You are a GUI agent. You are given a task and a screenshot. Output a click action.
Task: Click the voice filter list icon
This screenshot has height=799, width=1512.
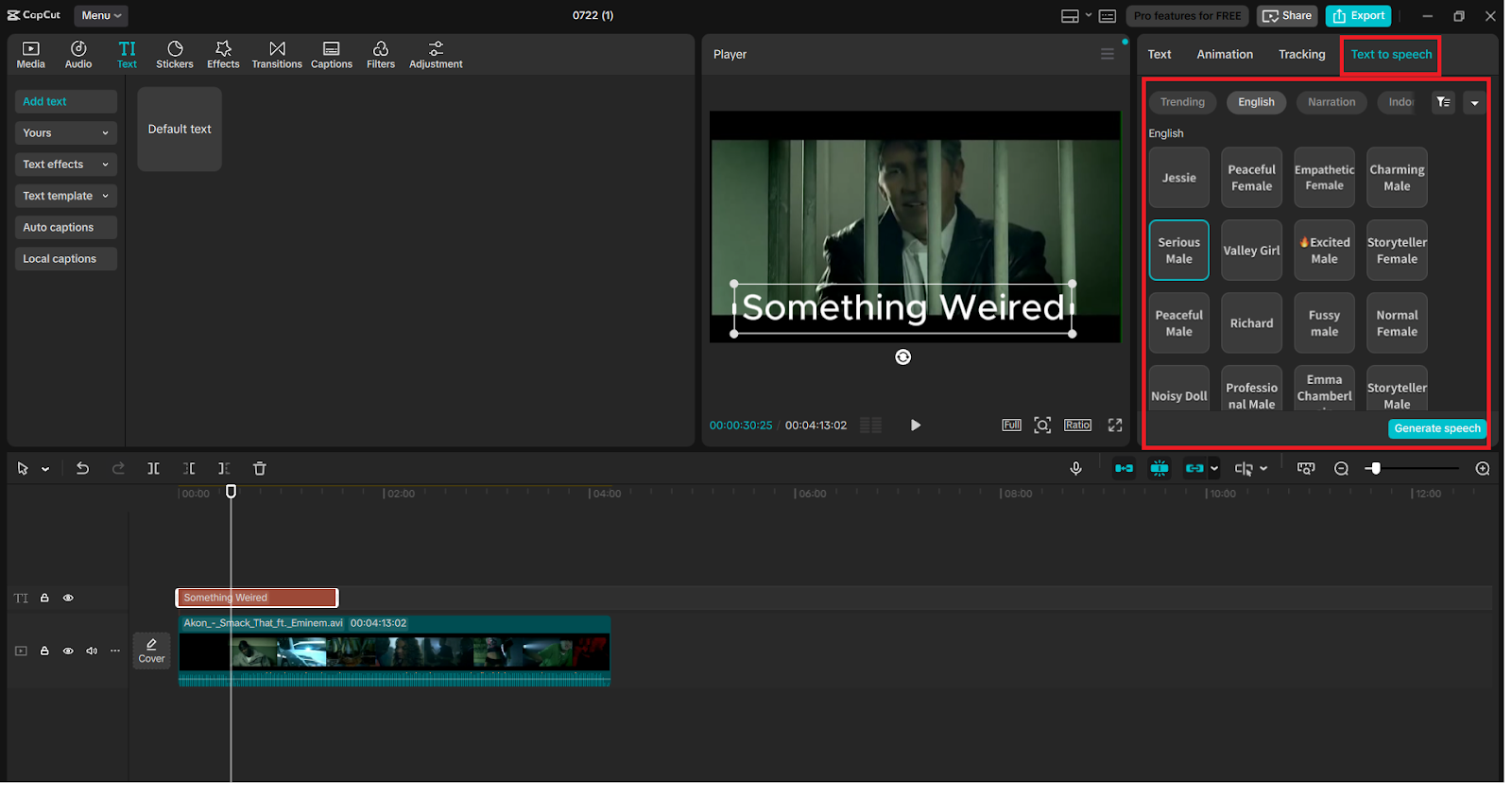pyautogui.click(x=1443, y=102)
